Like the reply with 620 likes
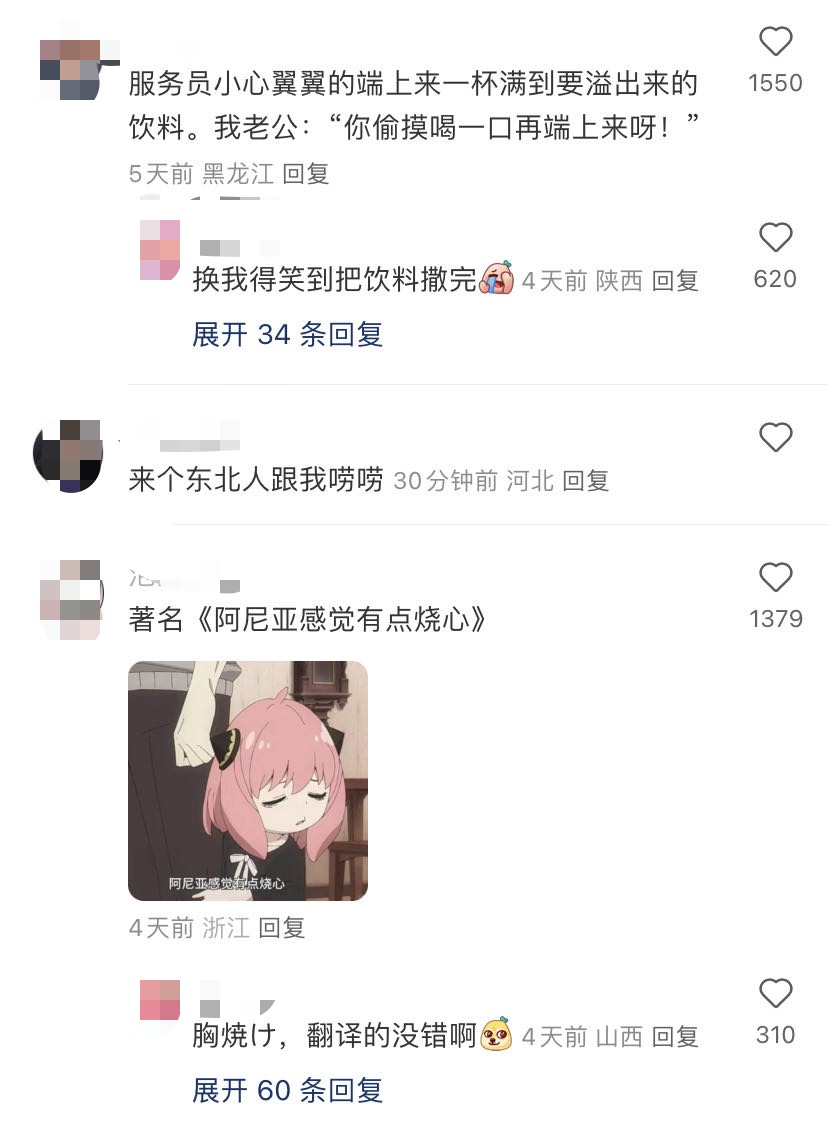Screen dimensions: 828x1139 click(x=775, y=238)
